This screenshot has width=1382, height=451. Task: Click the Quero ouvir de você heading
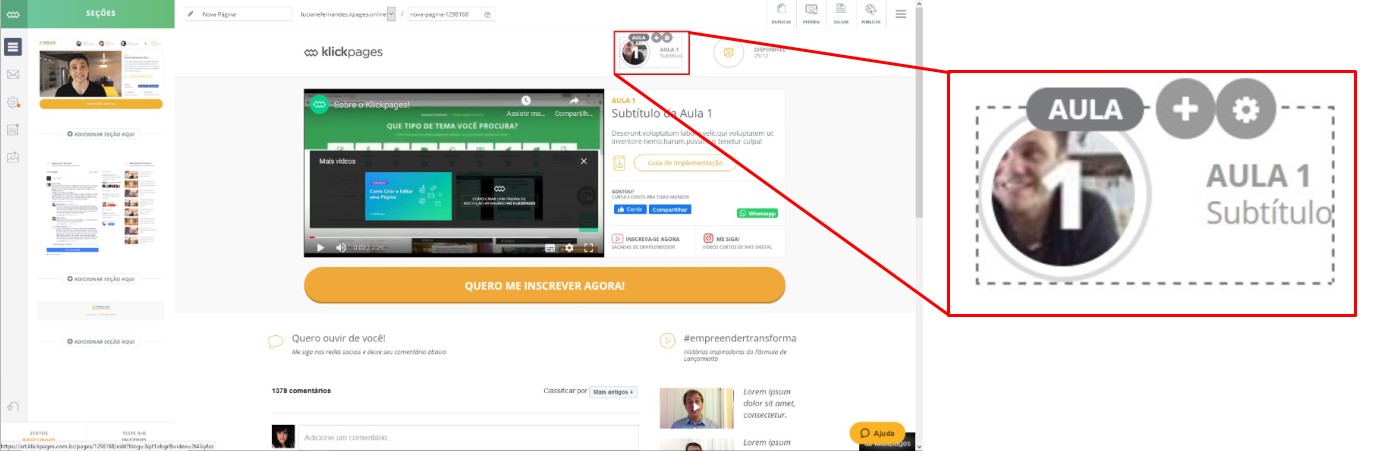(338, 338)
